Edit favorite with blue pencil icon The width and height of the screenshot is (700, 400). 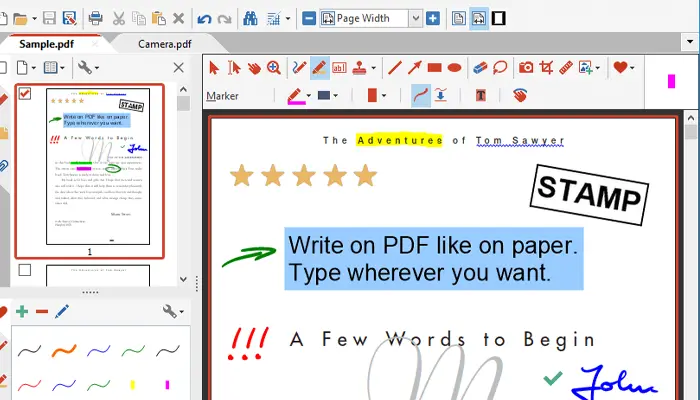point(62,311)
